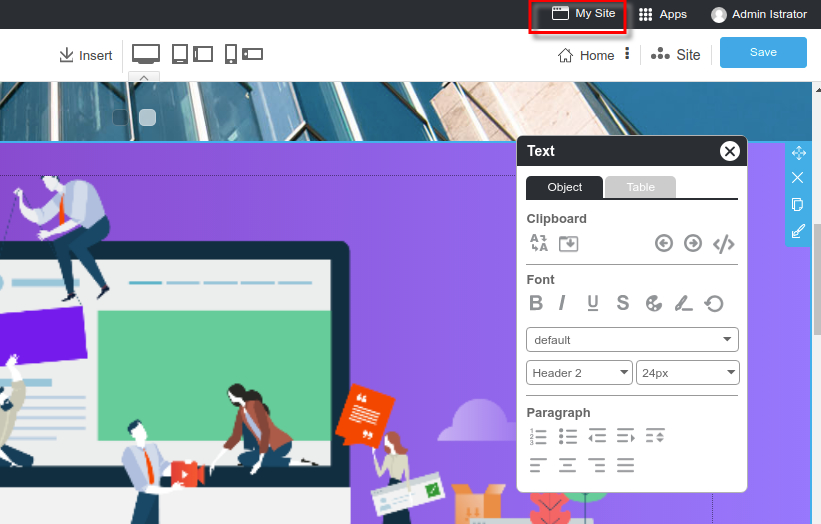Close the Text panel

pyautogui.click(x=730, y=151)
